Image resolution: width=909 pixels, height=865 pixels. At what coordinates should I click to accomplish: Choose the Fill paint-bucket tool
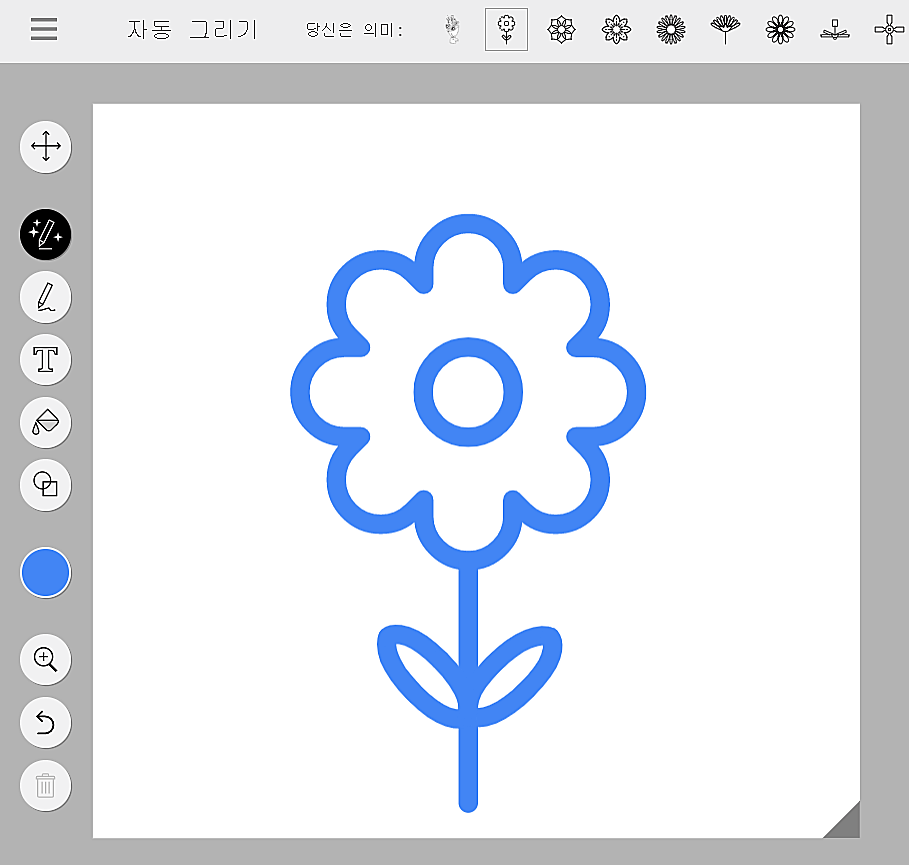coord(45,423)
